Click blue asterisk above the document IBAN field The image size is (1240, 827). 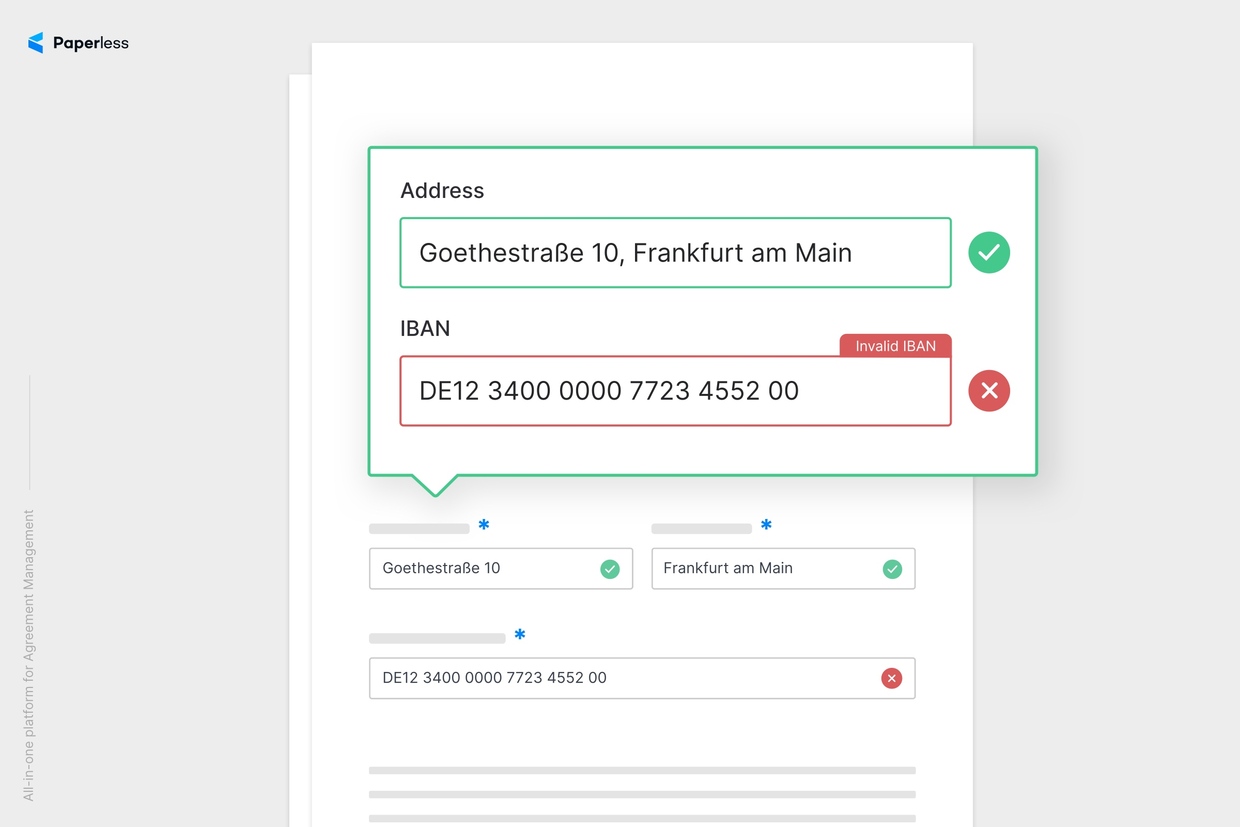point(520,636)
